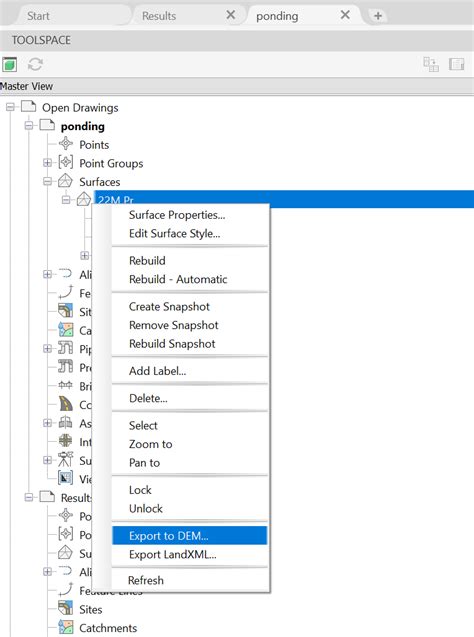Screen dimensions: 474x637
Task: Click the Corridors road icon
Action: pos(66,404)
